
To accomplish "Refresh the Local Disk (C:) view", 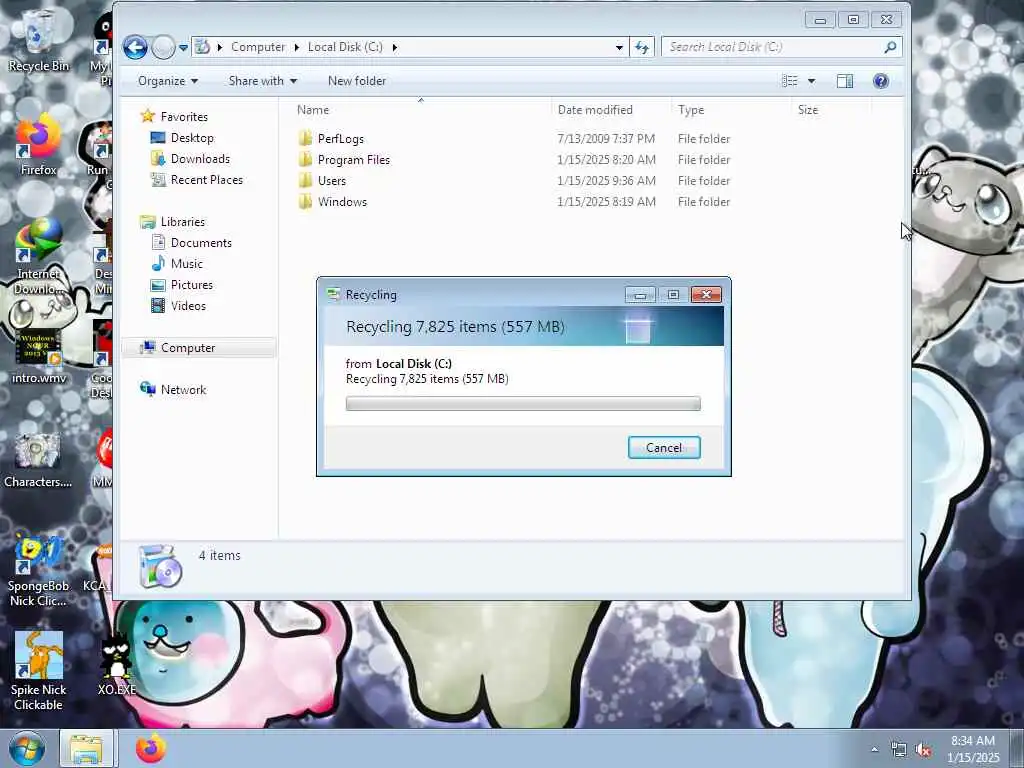I will [x=642, y=47].
